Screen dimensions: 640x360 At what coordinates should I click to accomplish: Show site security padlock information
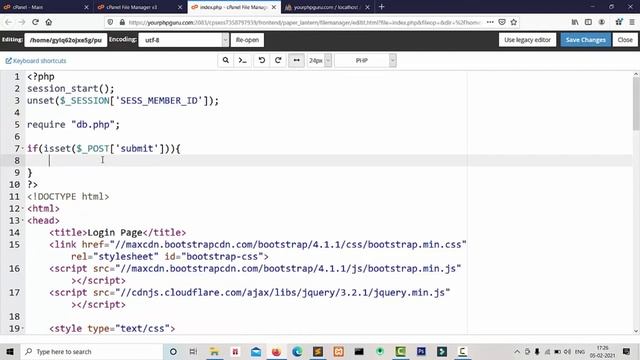(122, 22)
